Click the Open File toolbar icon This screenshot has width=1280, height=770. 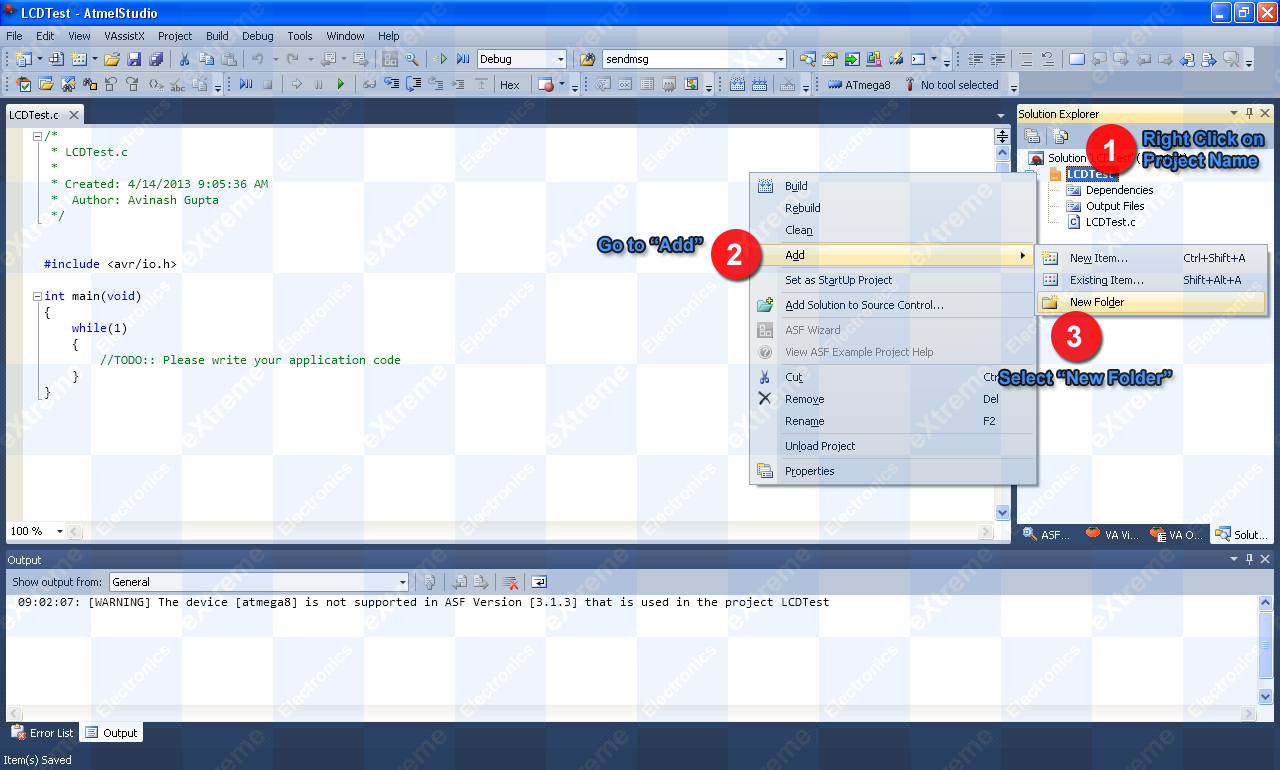(x=112, y=59)
